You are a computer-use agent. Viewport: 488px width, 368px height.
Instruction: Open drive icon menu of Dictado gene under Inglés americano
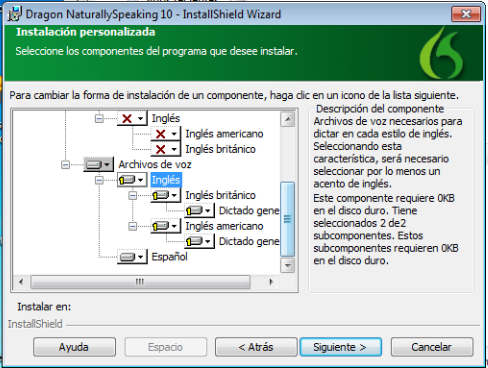(x=199, y=241)
